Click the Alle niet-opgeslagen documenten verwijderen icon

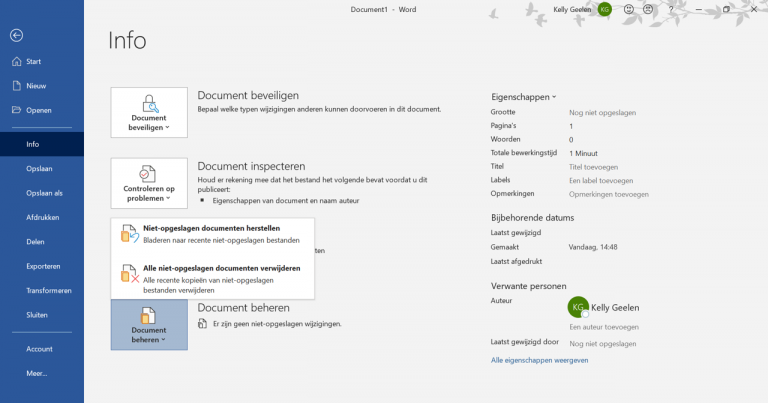pos(129,273)
